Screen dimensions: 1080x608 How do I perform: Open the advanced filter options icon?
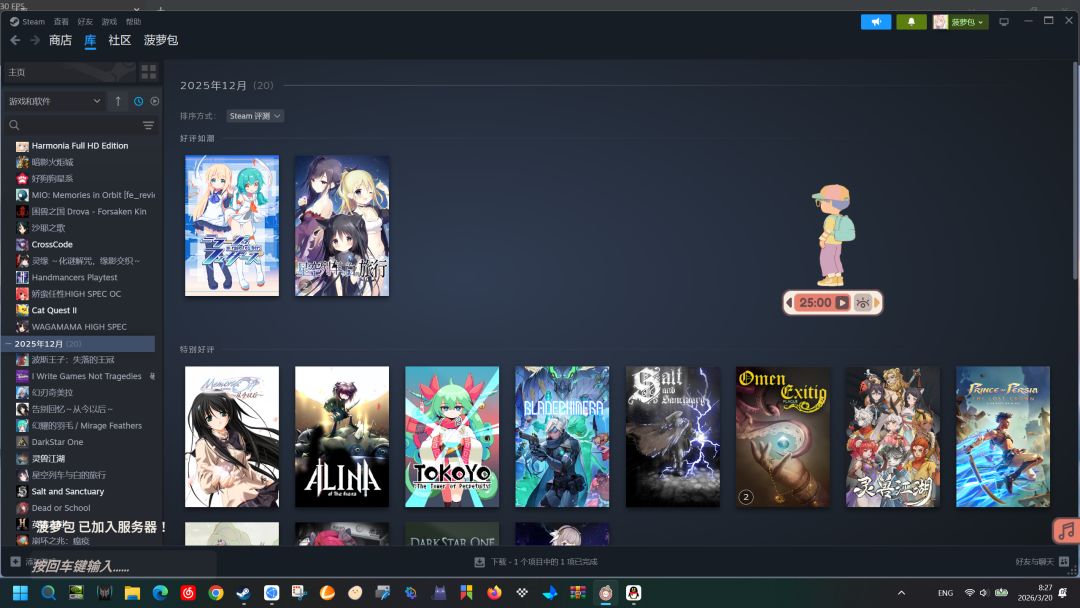click(148, 125)
